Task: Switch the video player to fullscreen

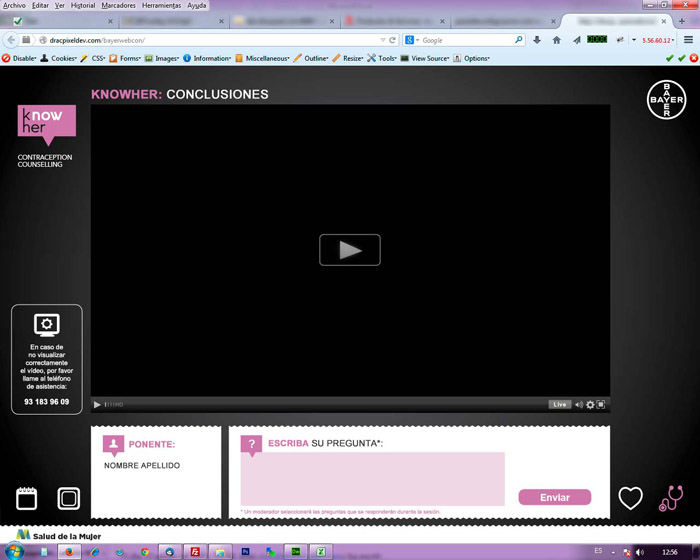Action: click(601, 404)
